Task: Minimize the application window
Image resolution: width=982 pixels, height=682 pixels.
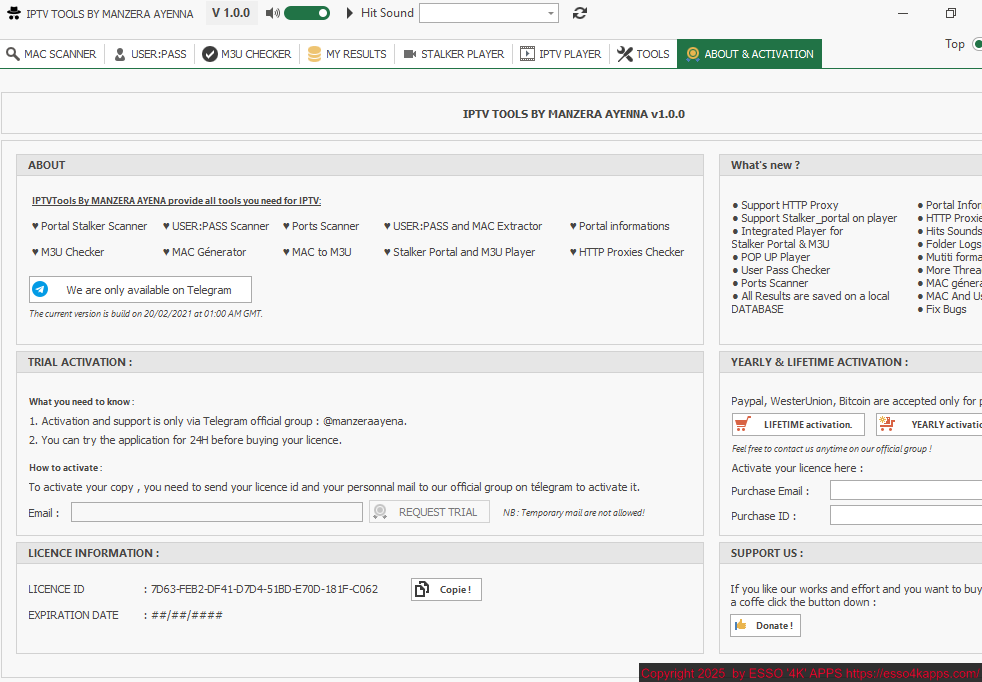Action: 903,13
